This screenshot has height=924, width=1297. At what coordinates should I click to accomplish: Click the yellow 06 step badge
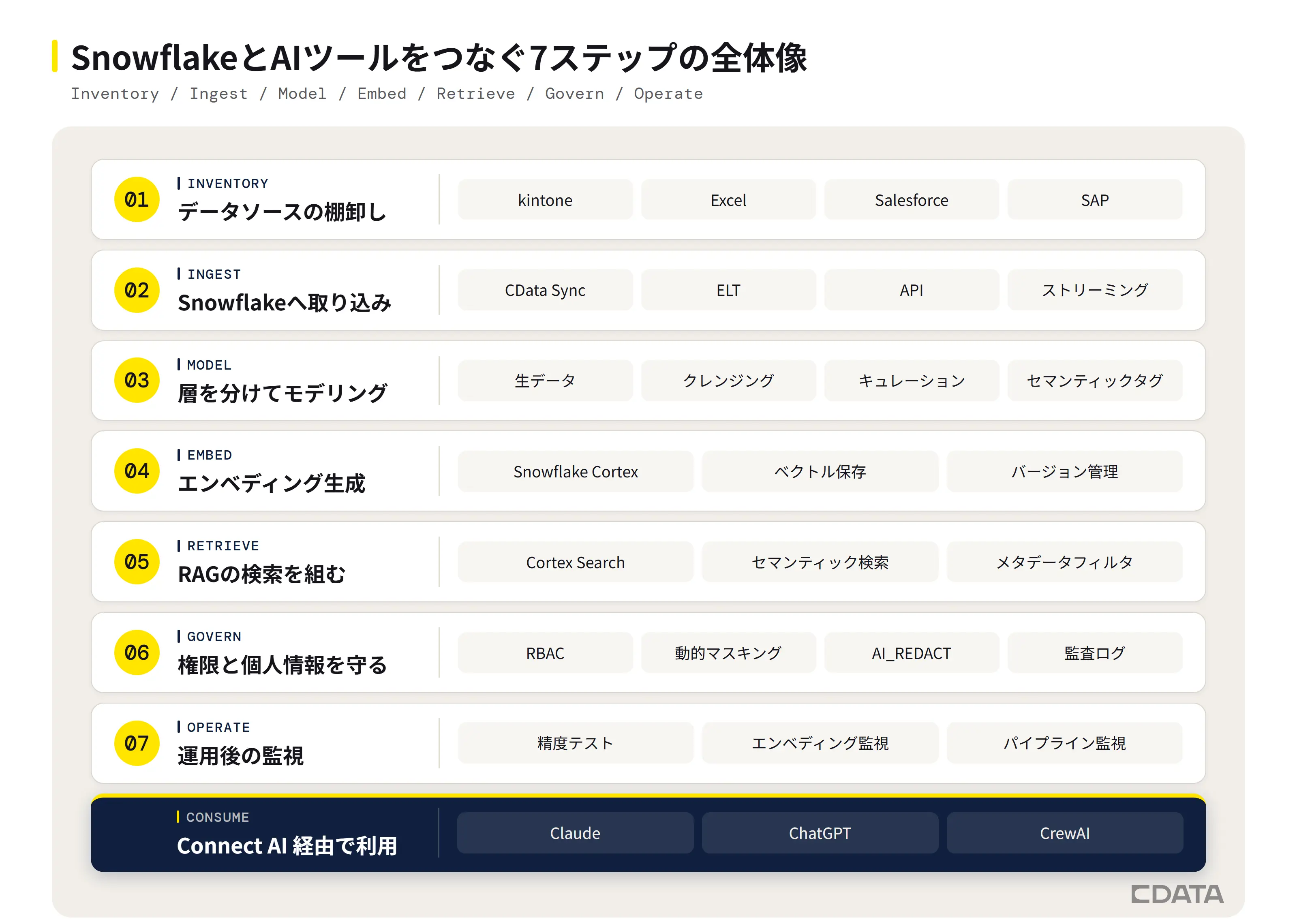click(x=137, y=652)
